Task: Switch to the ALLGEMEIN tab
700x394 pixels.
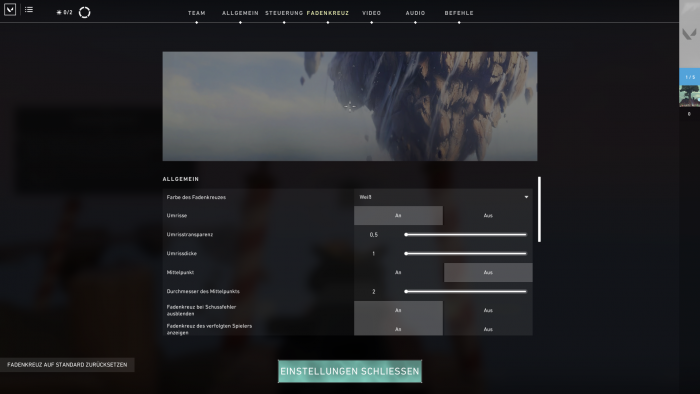Action: tap(240, 13)
